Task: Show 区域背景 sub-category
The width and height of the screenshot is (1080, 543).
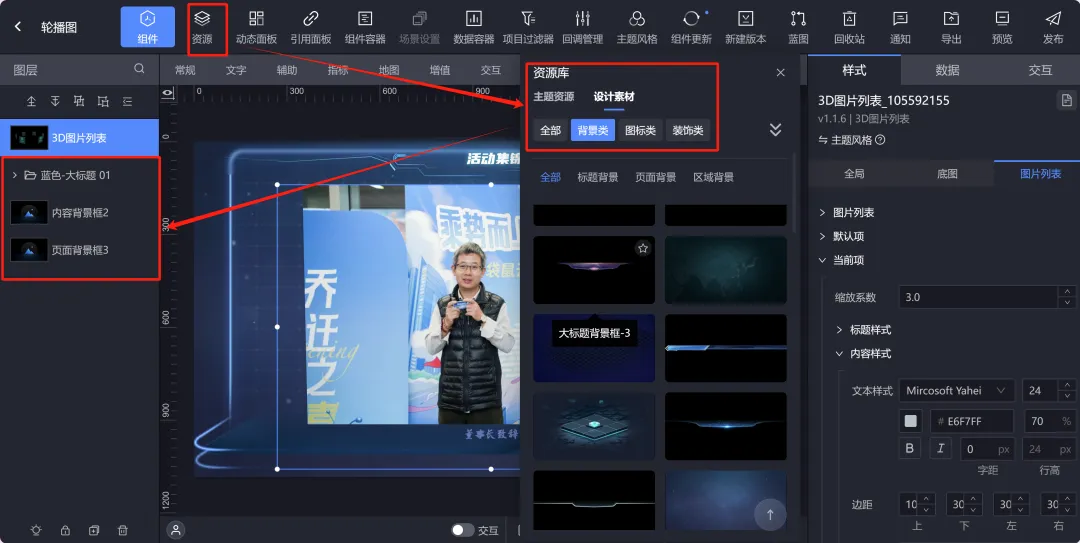Action: tap(713, 177)
